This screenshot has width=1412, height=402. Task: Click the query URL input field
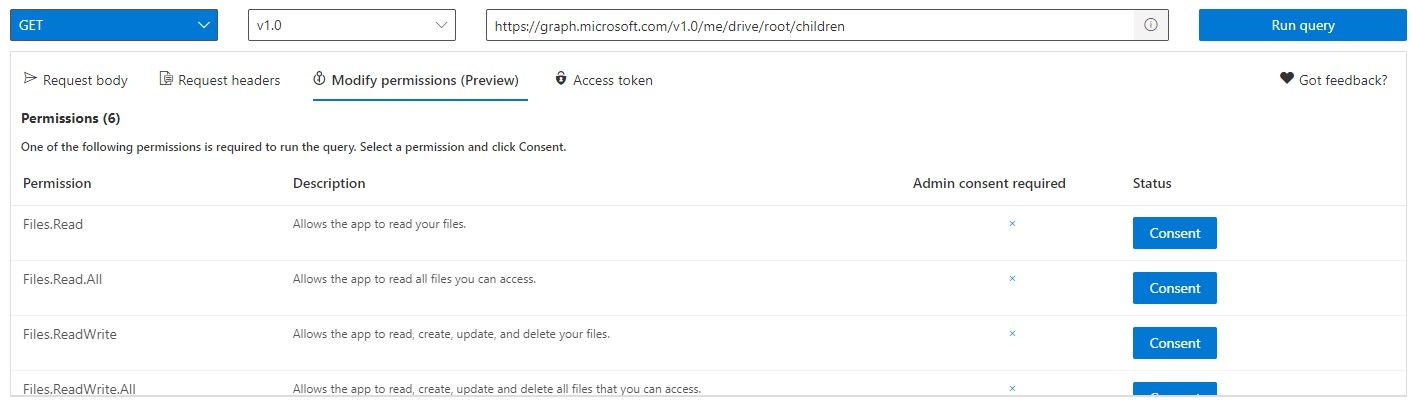pos(810,26)
